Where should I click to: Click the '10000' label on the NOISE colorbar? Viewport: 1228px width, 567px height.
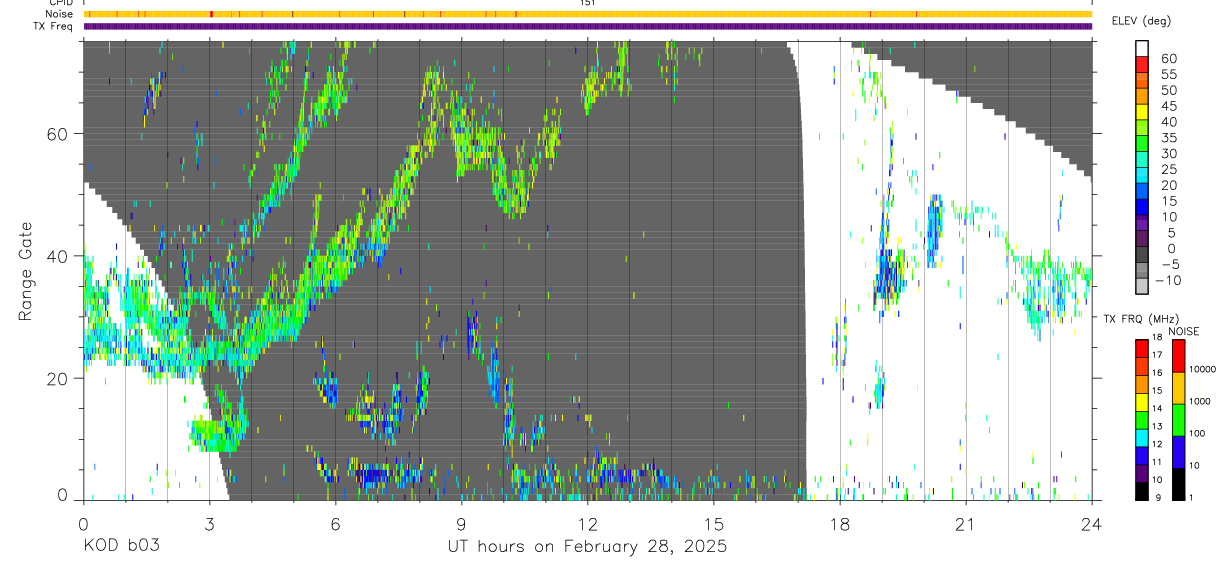(x=1204, y=370)
